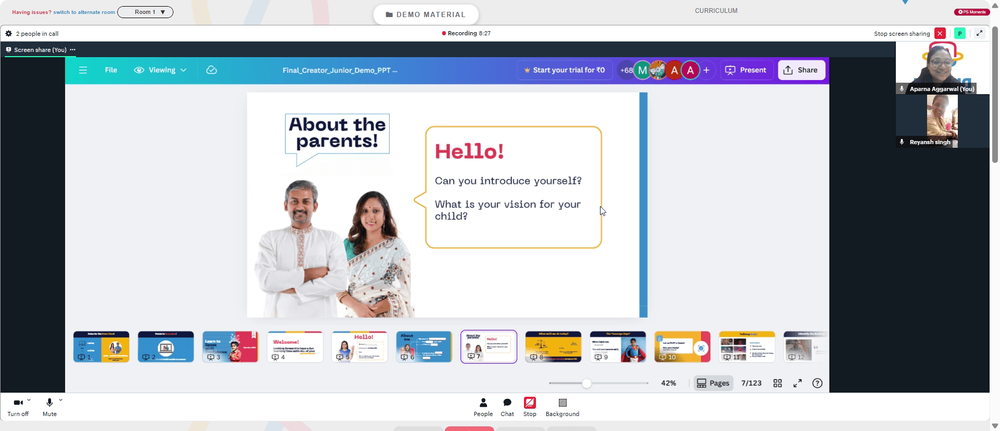This screenshot has height=431, width=1000.
Task: Click the Present button
Action: [x=747, y=70]
